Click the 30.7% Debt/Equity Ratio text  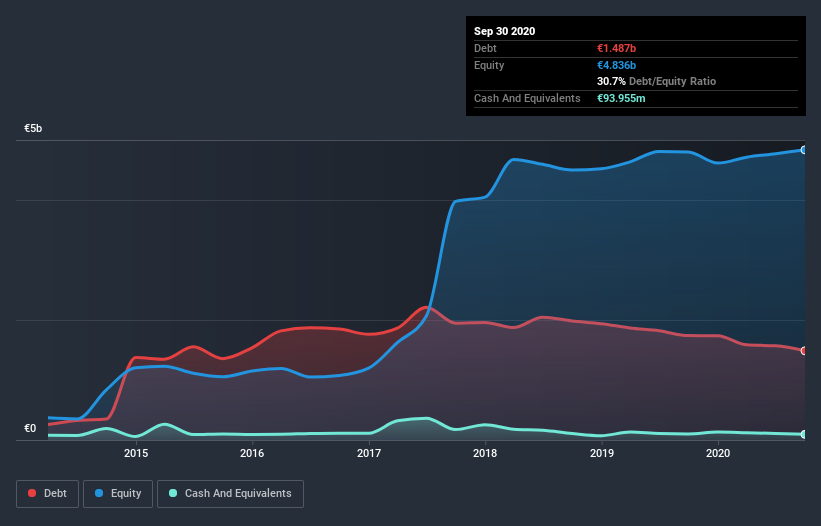(x=656, y=81)
